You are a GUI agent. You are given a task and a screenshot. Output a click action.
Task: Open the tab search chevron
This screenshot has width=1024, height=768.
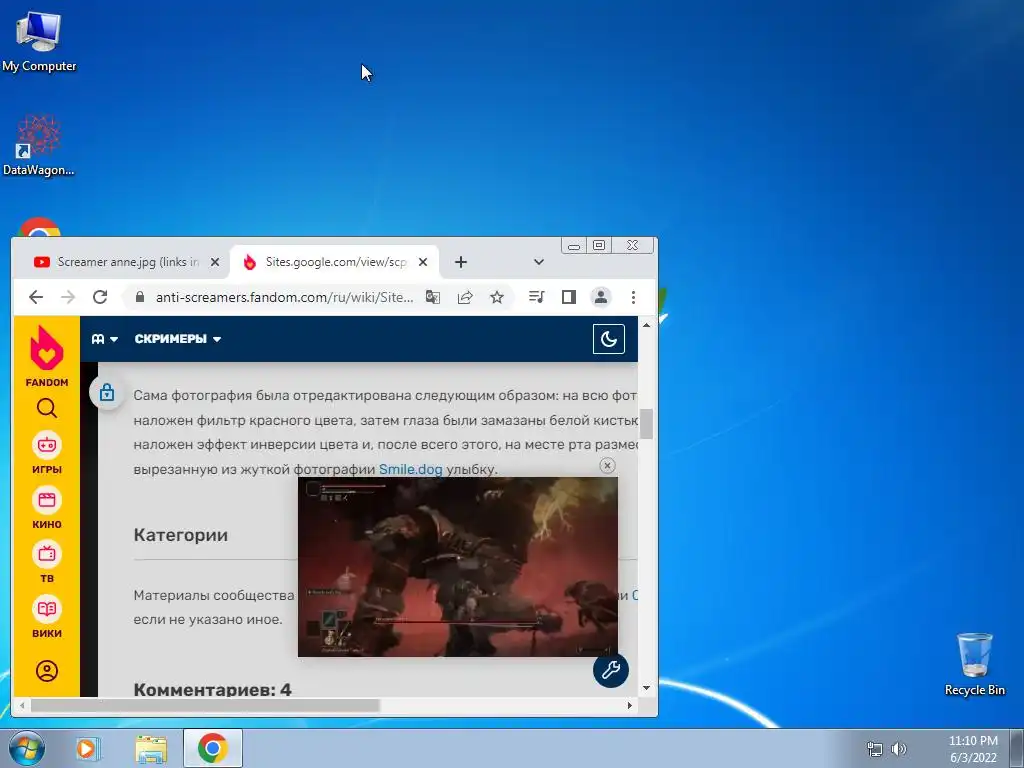point(538,262)
